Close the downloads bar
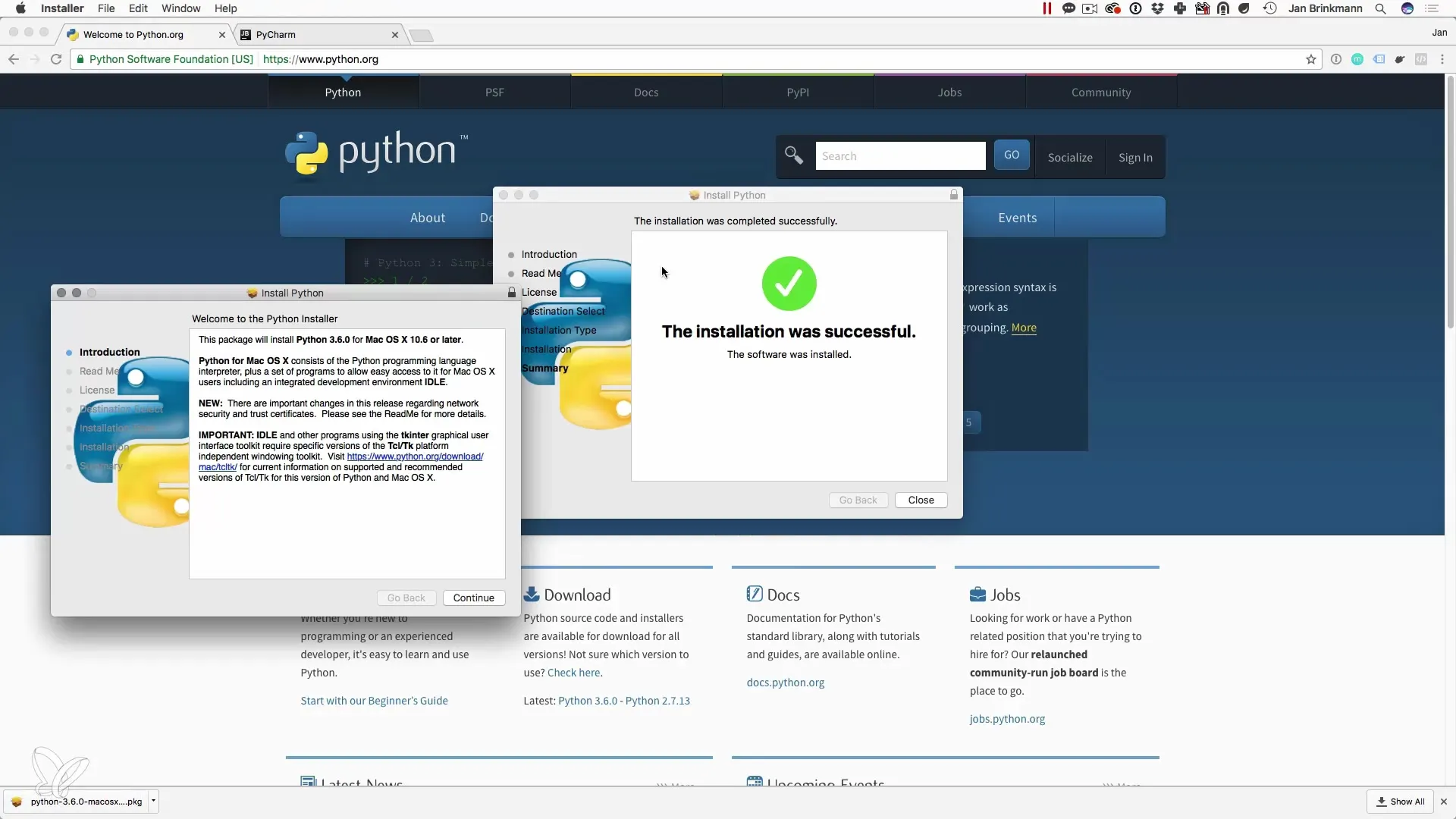 click(1444, 802)
